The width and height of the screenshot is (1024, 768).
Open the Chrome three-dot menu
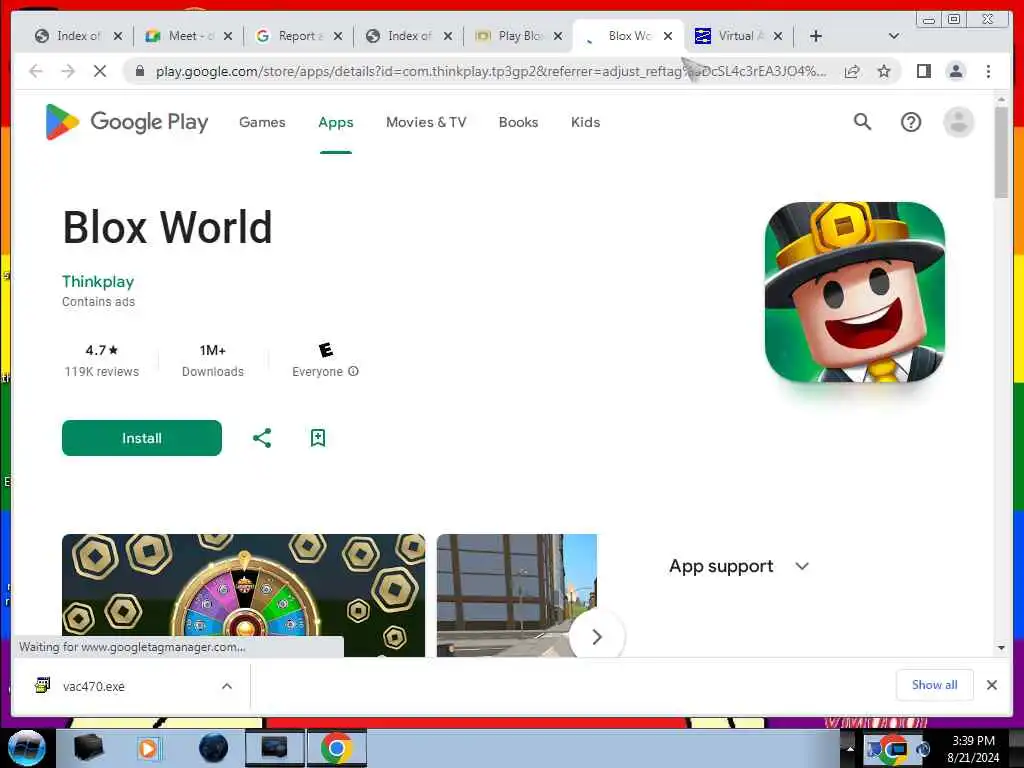[x=988, y=71]
